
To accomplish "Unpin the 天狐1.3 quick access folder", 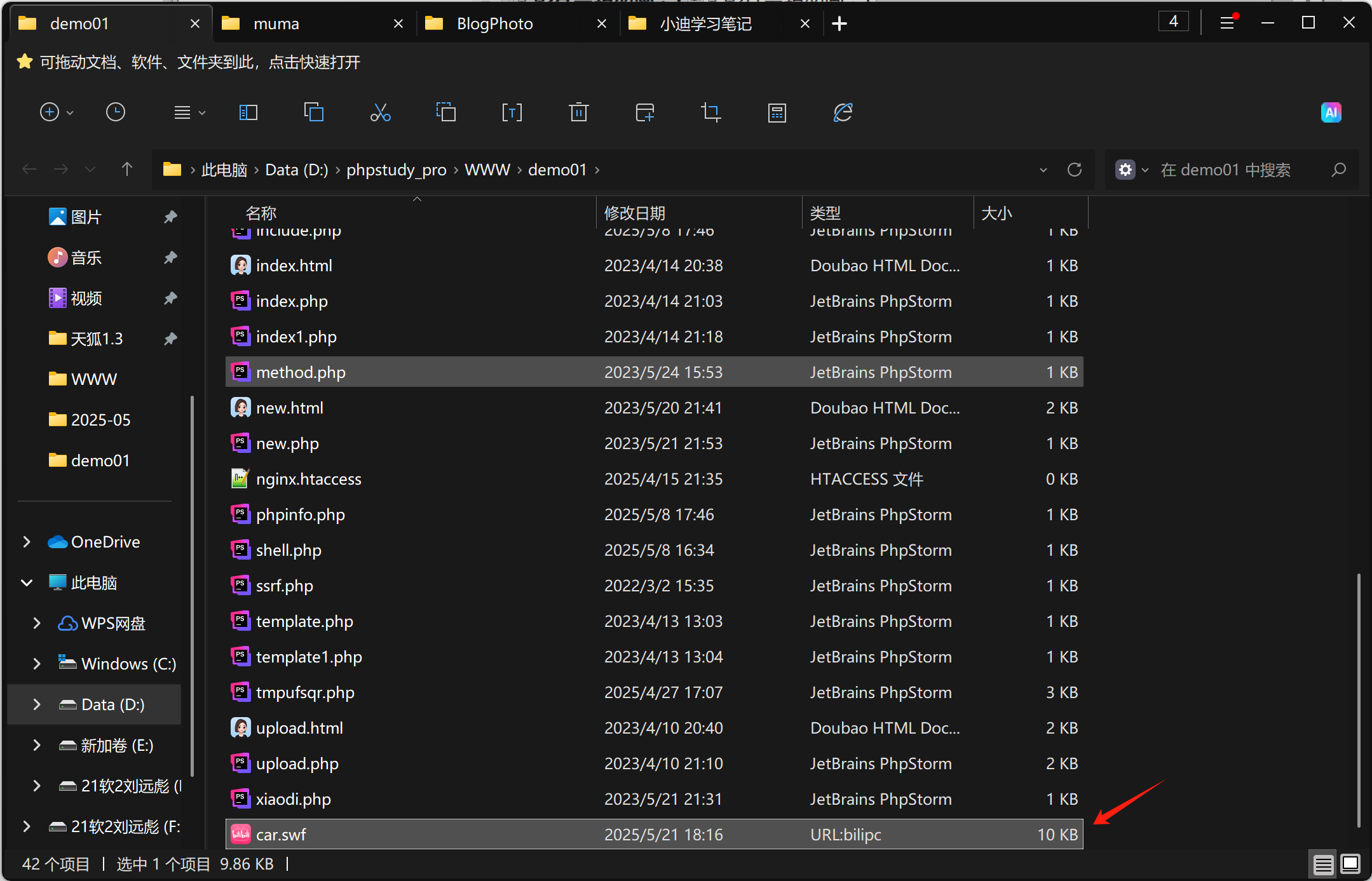I will tap(170, 339).
